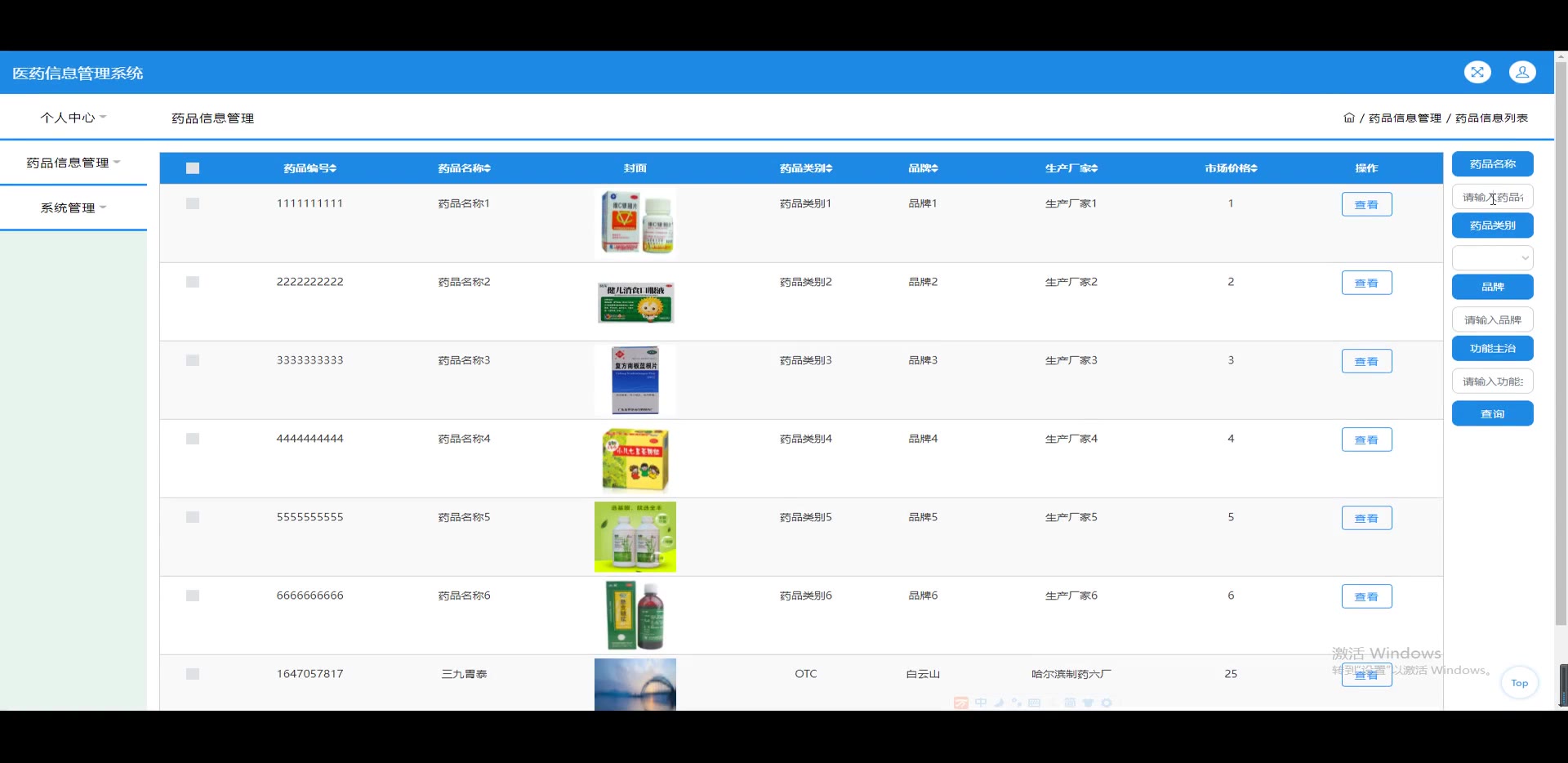This screenshot has width=1568, height=763.
Task: Sort by 品牌 column header arrows
Action: [x=934, y=168]
